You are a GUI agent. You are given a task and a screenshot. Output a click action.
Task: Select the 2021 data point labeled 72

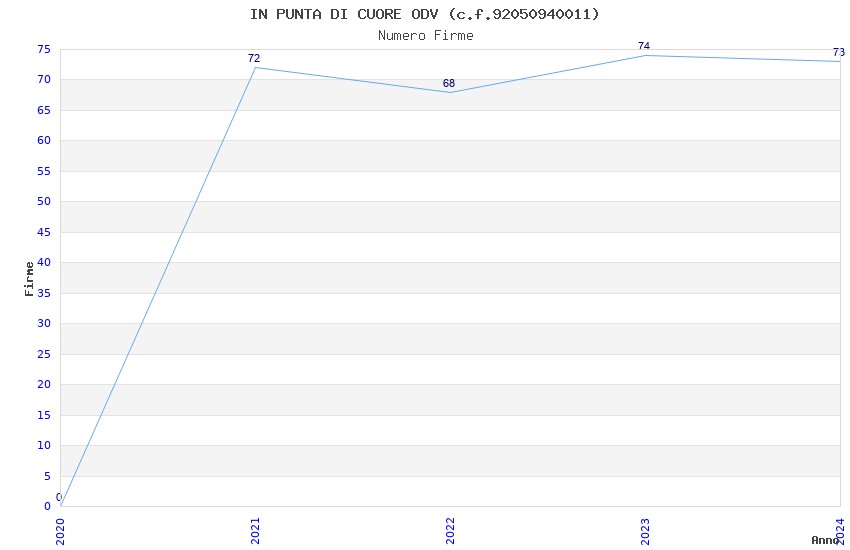[x=255, y=68]
